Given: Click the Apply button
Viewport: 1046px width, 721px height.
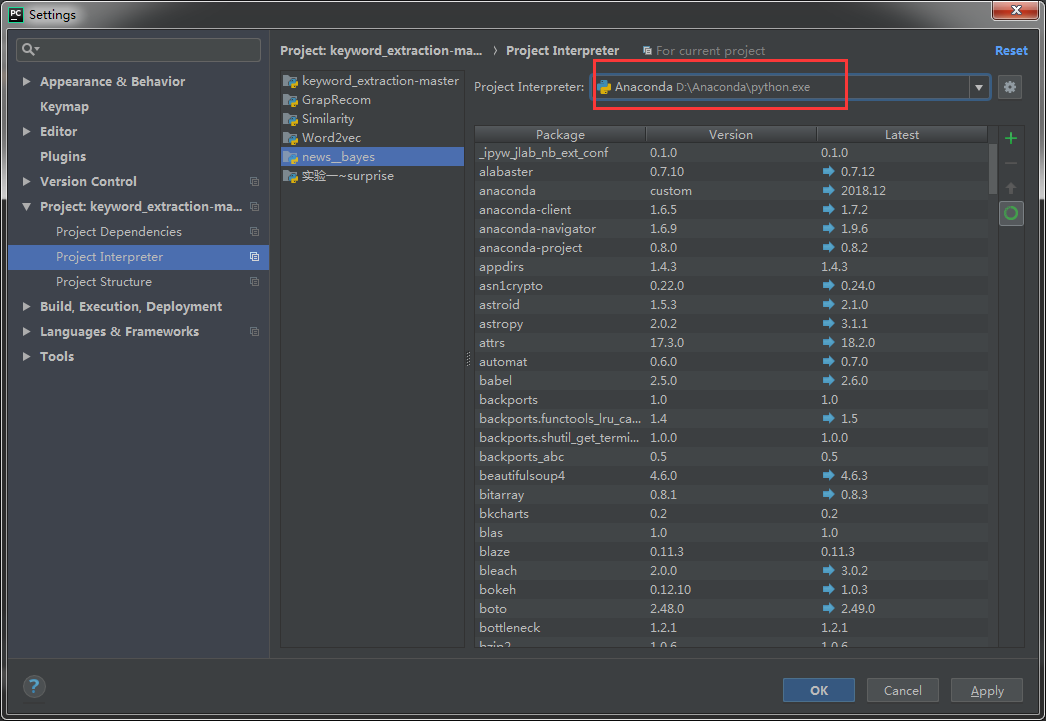Looking at the screenshot, I should [987, 690].
